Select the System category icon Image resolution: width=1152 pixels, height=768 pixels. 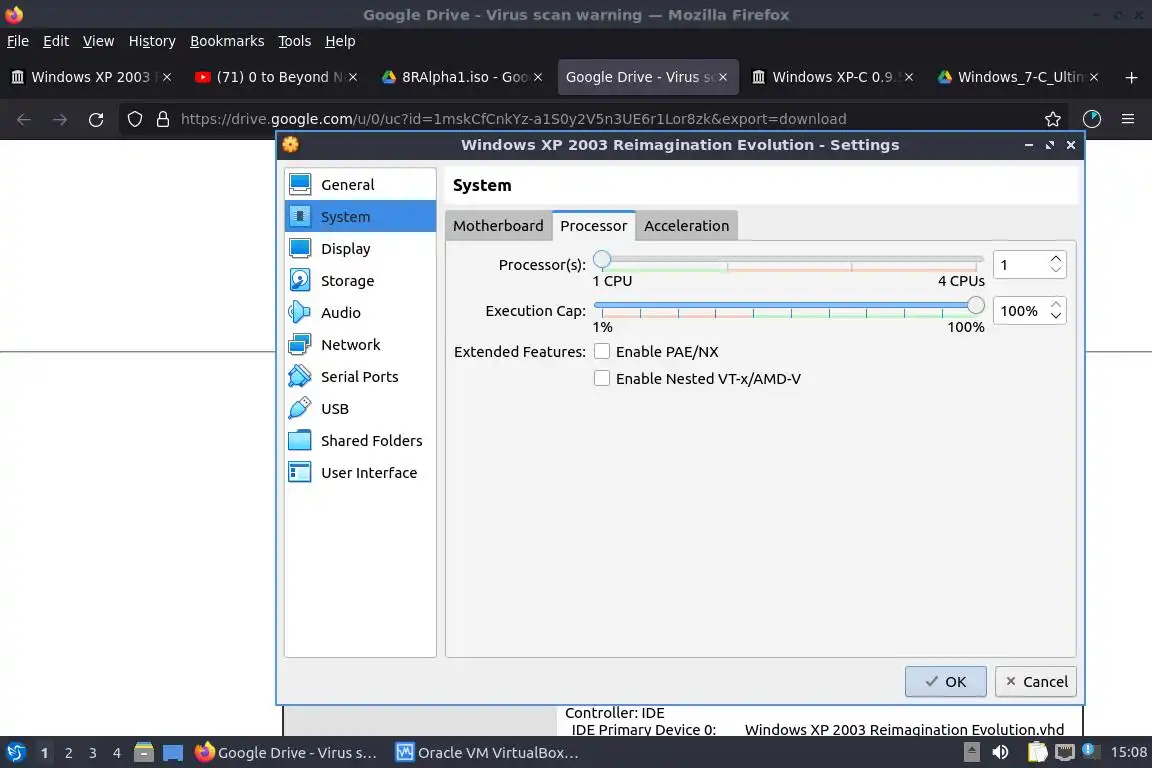click(x=300, y=217)
